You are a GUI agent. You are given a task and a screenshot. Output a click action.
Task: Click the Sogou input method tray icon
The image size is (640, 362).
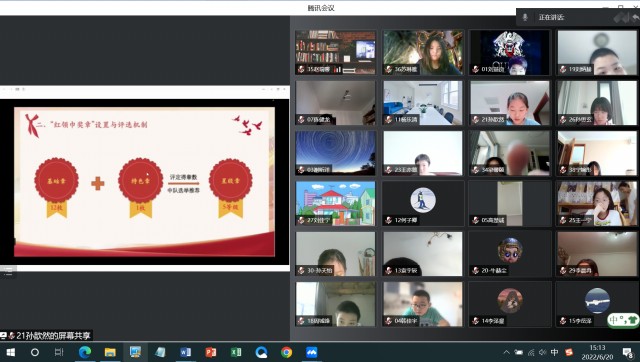(569, 352)
